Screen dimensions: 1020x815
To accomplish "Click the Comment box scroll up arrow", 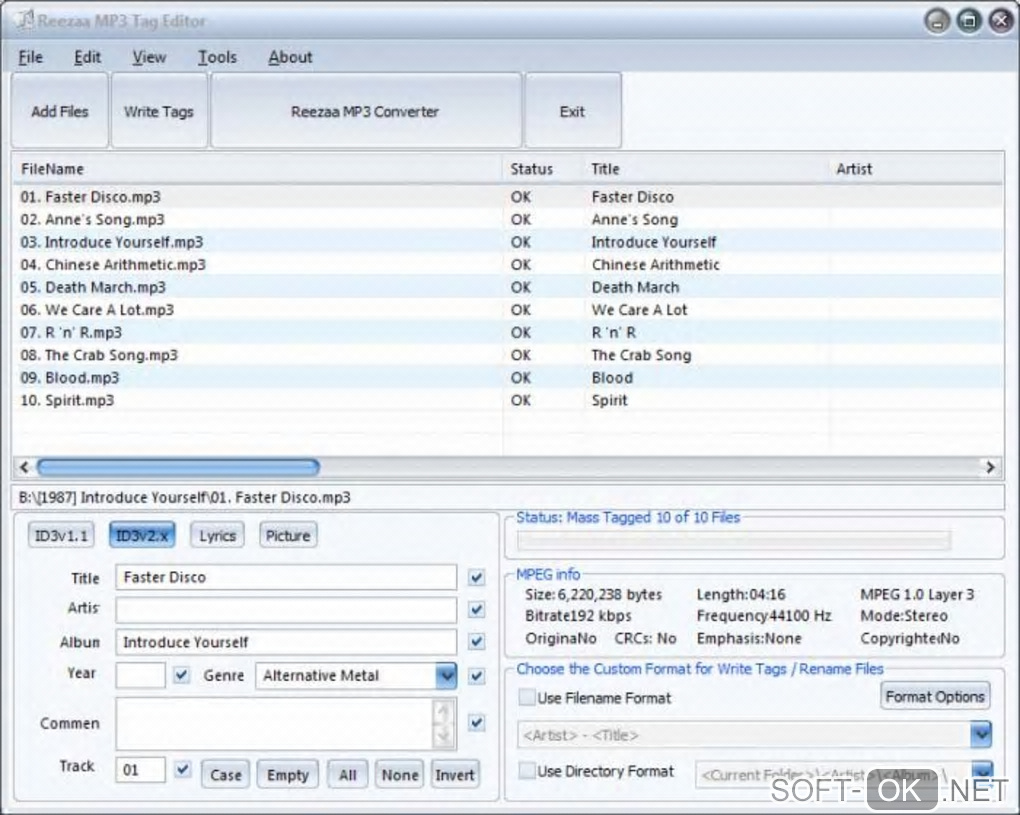I will (x=444, y=711).
